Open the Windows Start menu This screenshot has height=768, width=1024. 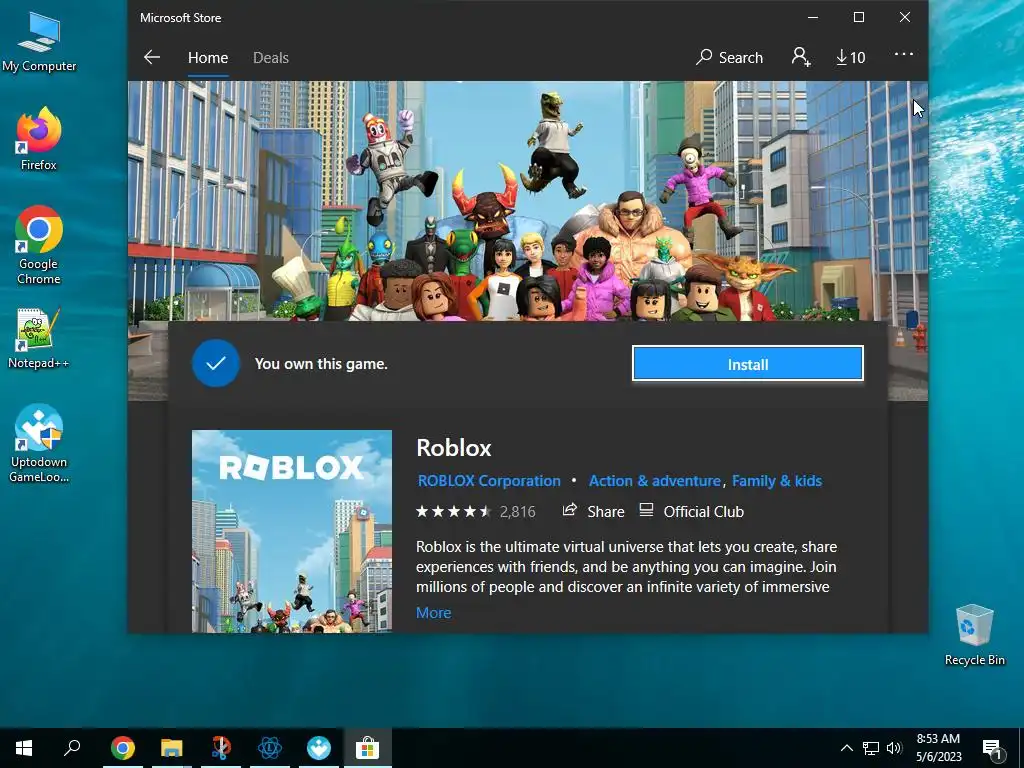(24, 748)
